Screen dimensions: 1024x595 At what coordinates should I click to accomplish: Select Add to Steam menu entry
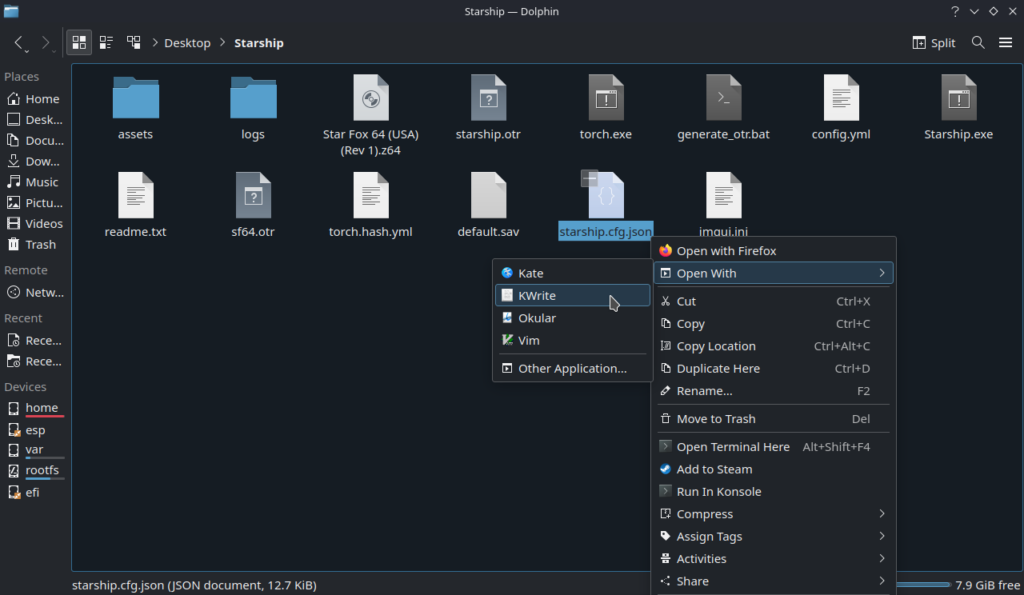click(714, 469)
